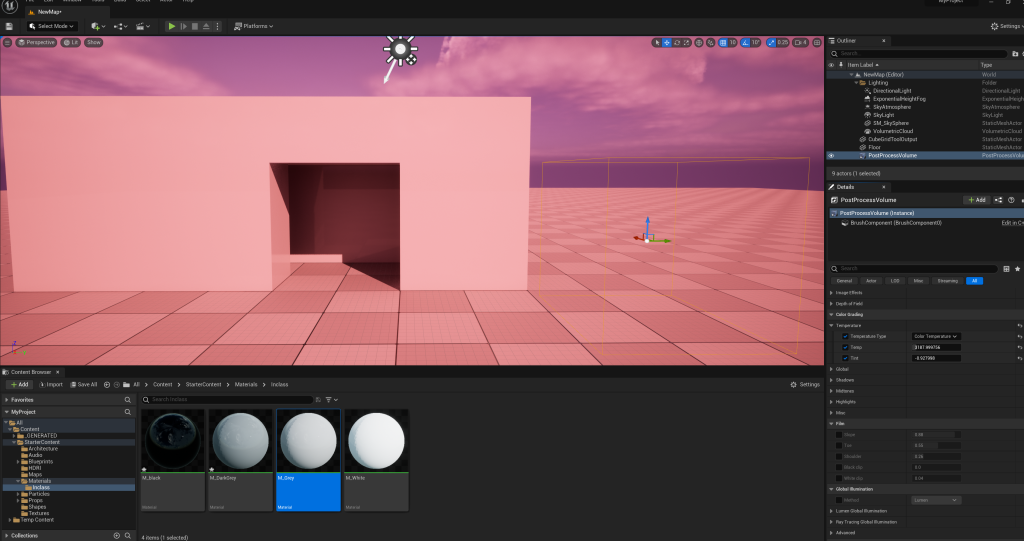1024x541 pixels.
Task: Filter Details by the General category
Action: [844, 281]
